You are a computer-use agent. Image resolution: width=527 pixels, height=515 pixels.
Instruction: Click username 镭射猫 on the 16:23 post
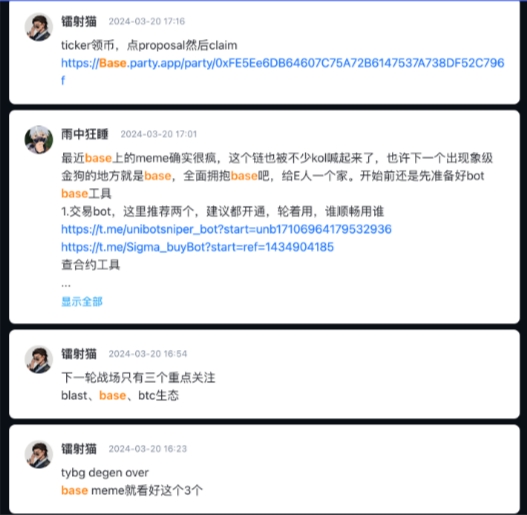pos(79,449)
